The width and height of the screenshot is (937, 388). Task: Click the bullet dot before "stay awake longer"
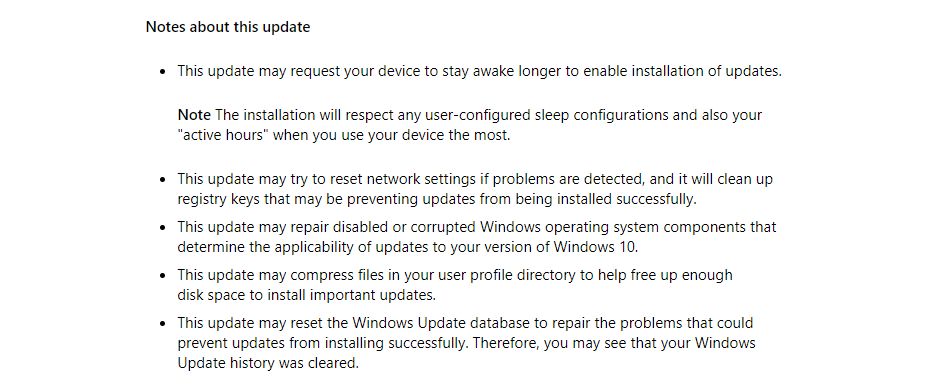click(x=163, y=72)
